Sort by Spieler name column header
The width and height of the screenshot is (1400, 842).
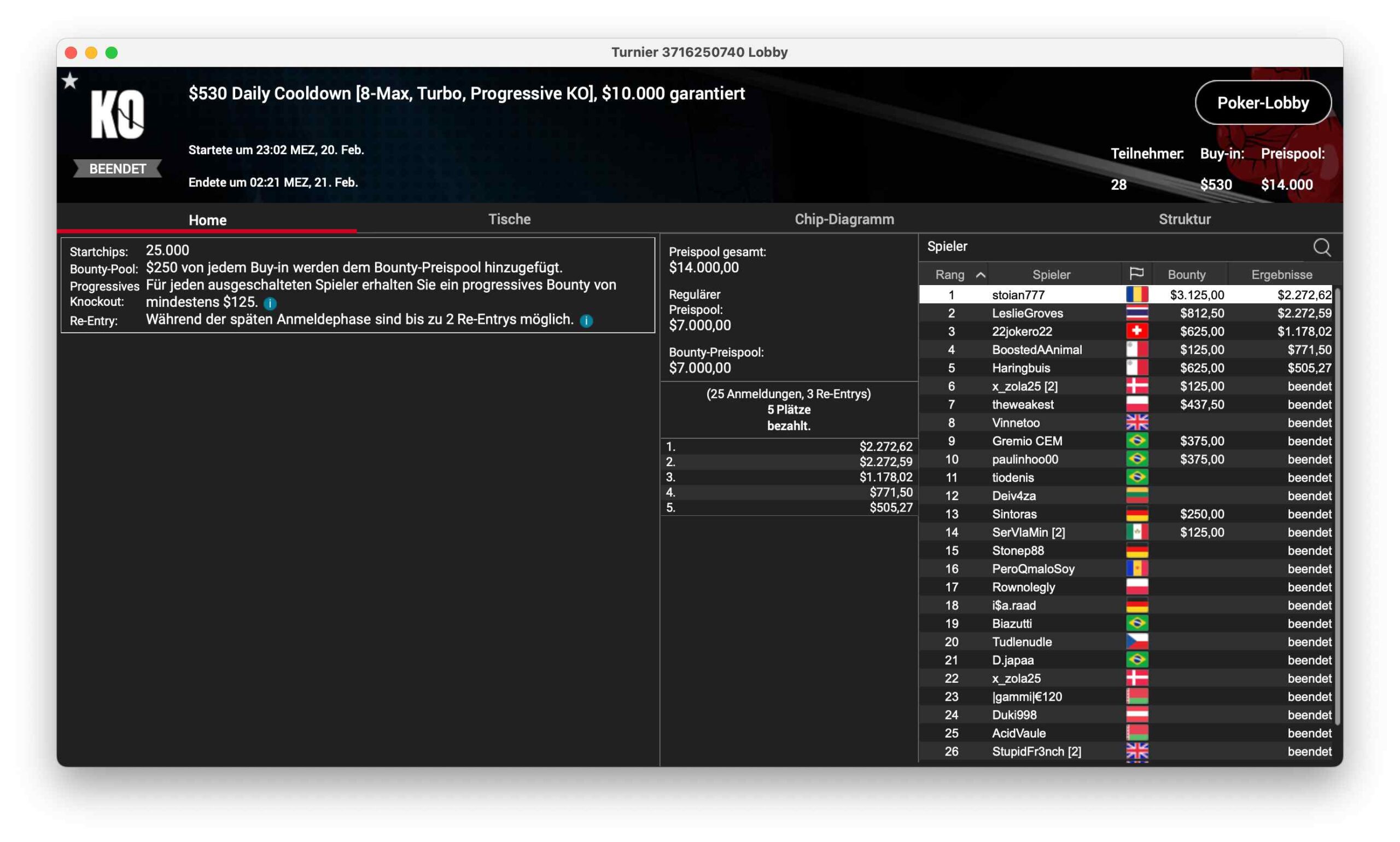point(1051,275)
